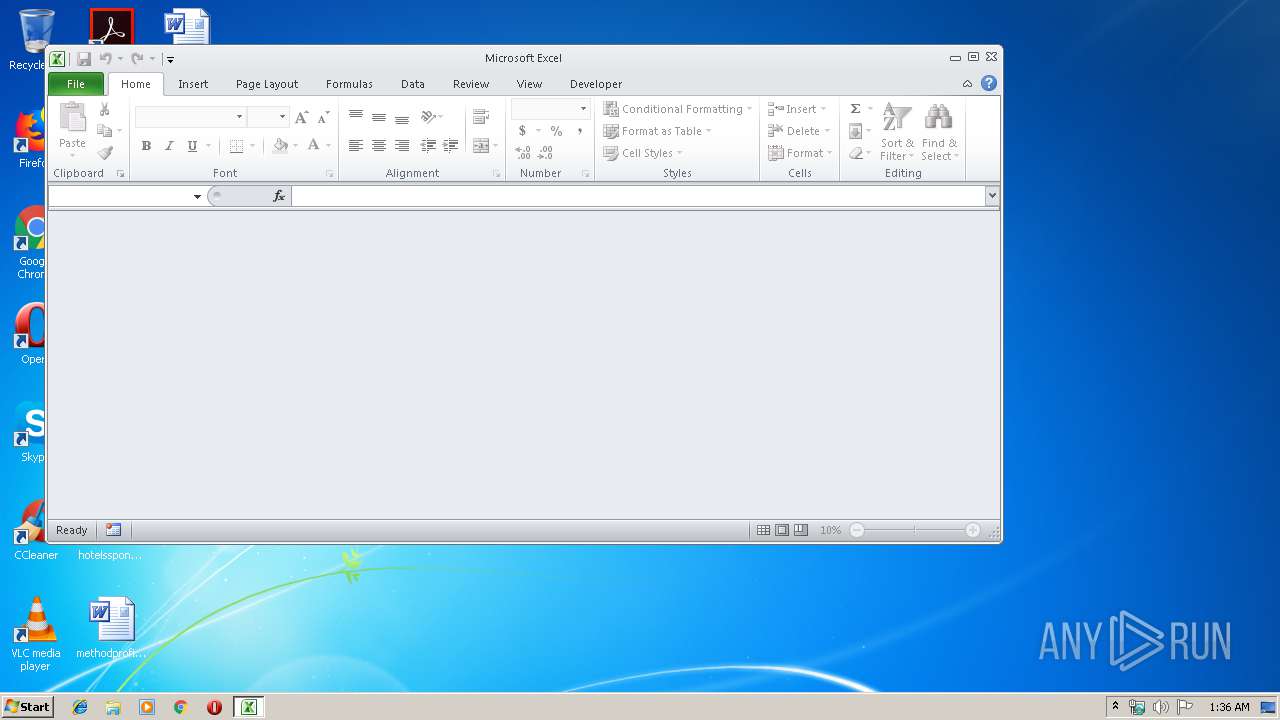Switch to the Developer tab
1280x720 pixels.
point(596,84)
